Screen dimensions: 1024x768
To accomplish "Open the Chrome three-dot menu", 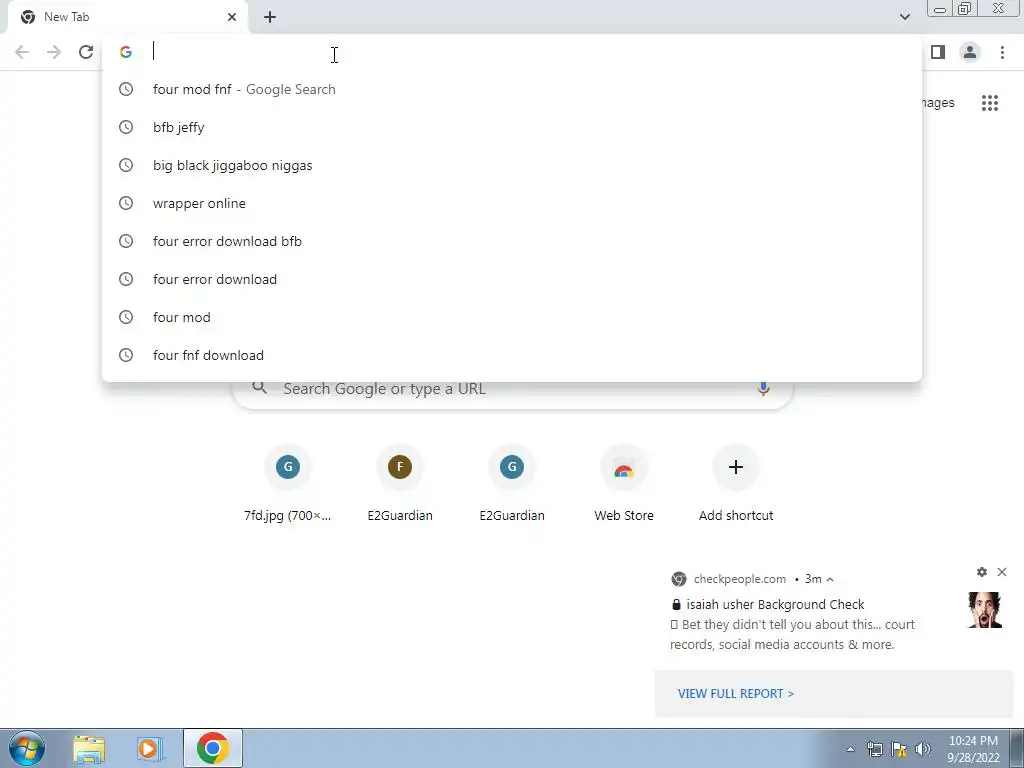I will coord(1002,52).
